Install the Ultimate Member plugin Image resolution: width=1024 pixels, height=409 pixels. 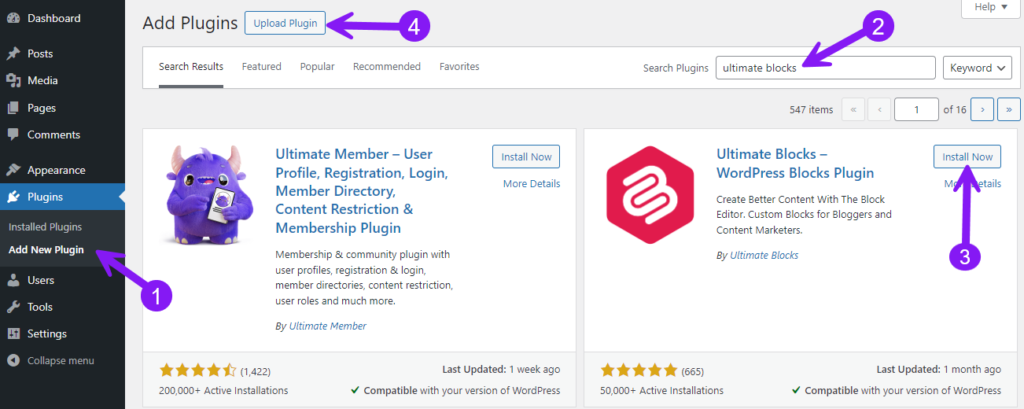[526, 157]
